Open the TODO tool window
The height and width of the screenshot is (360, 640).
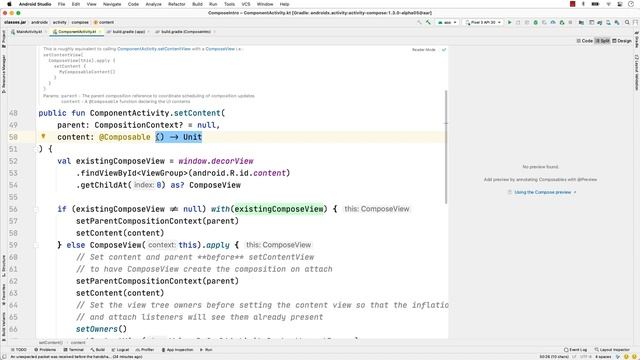[x=19, y=350]
